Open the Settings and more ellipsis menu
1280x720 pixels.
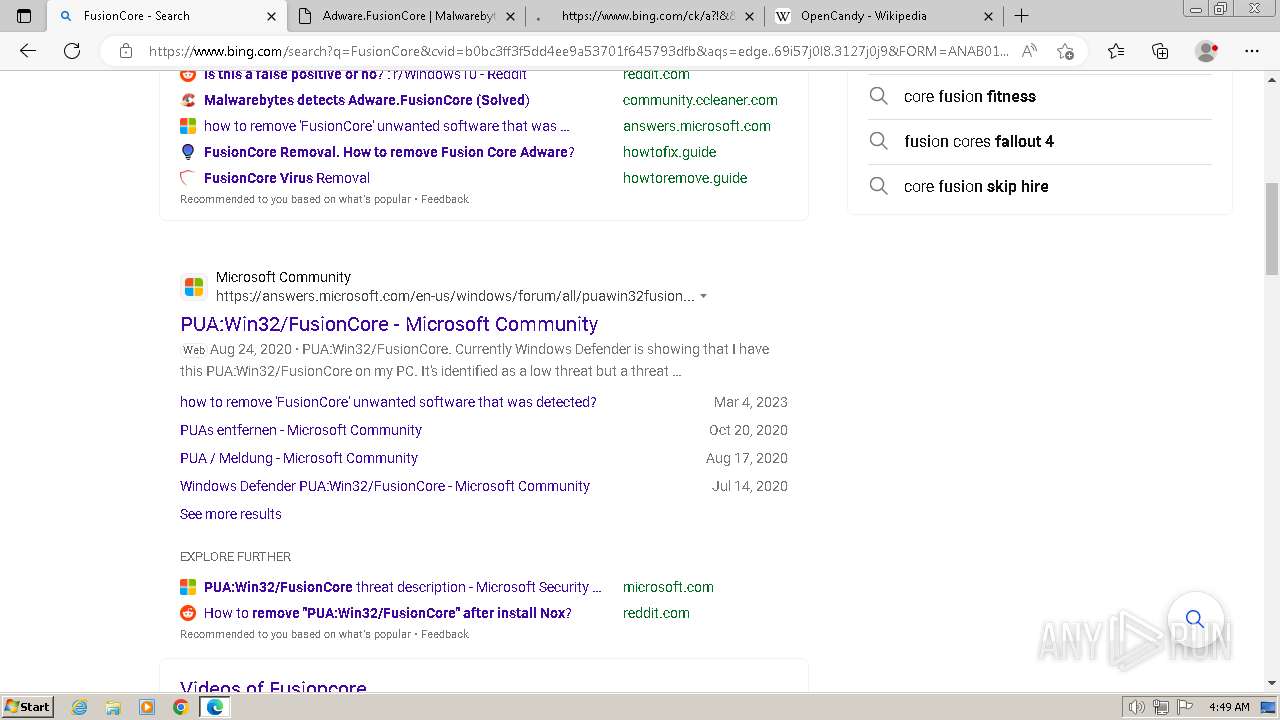pos(1252,51)
